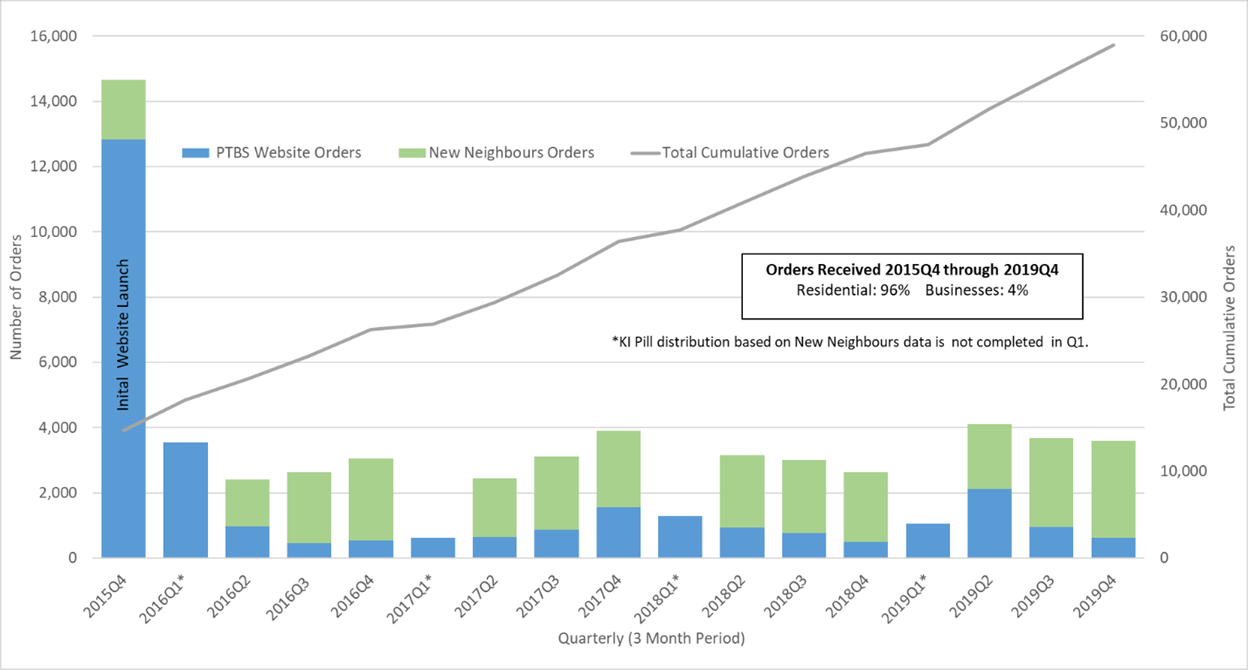
Task: Click the blue 2018Q1* bar
Action: (680, 536)
